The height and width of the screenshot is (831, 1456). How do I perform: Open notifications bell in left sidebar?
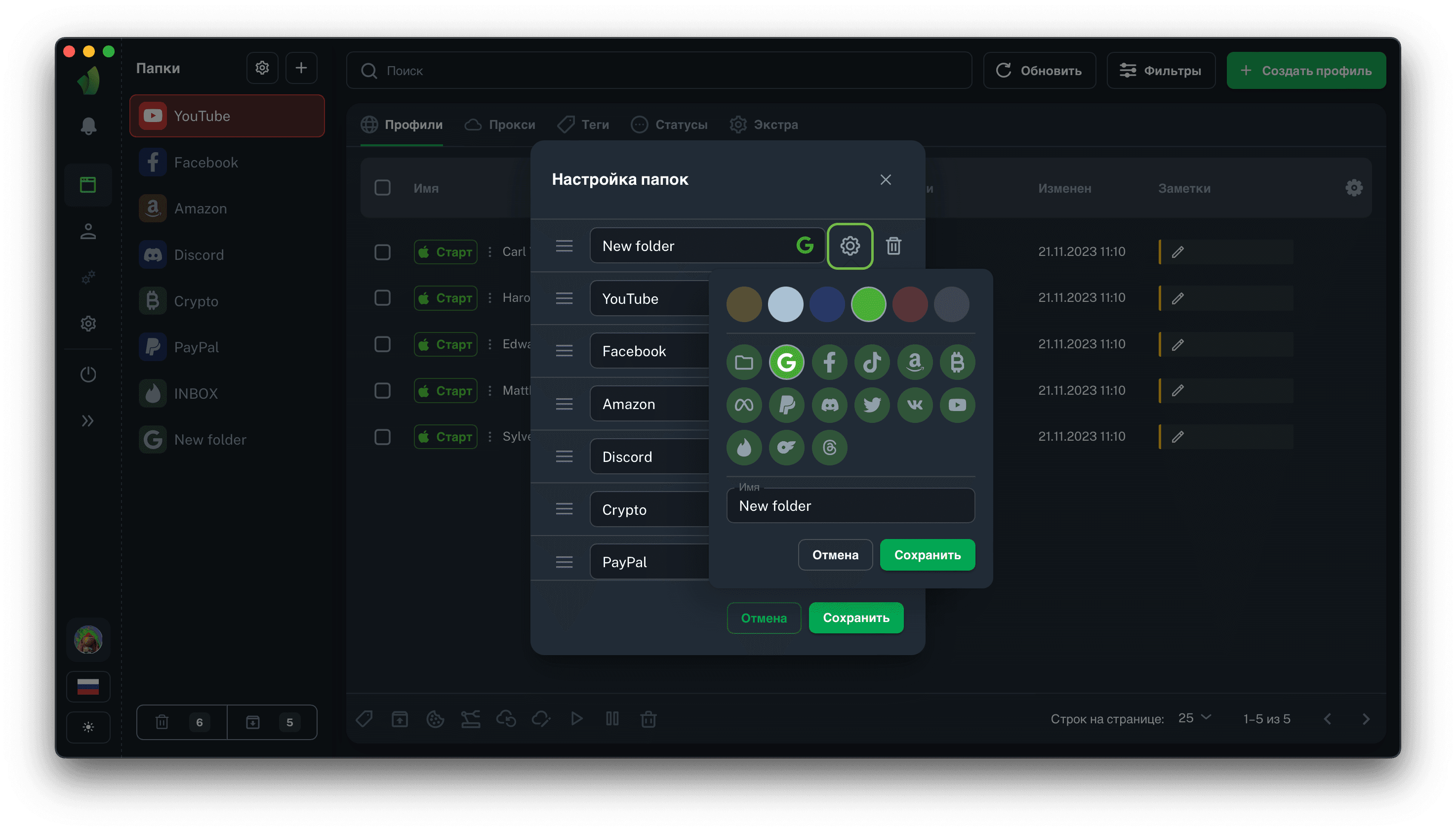(x=88, y=126)
